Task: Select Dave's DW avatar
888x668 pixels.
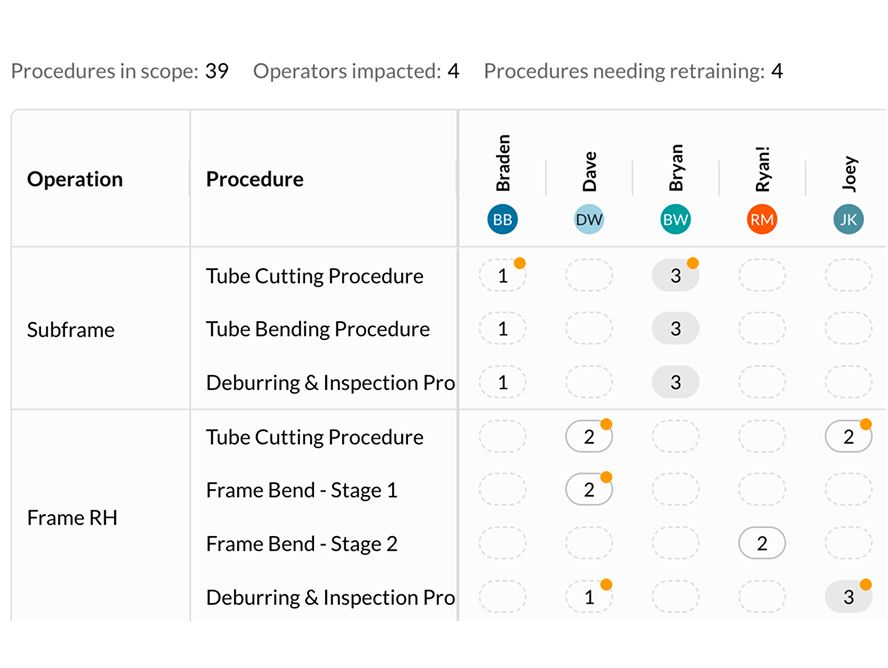Action: (x=589, y=219)
